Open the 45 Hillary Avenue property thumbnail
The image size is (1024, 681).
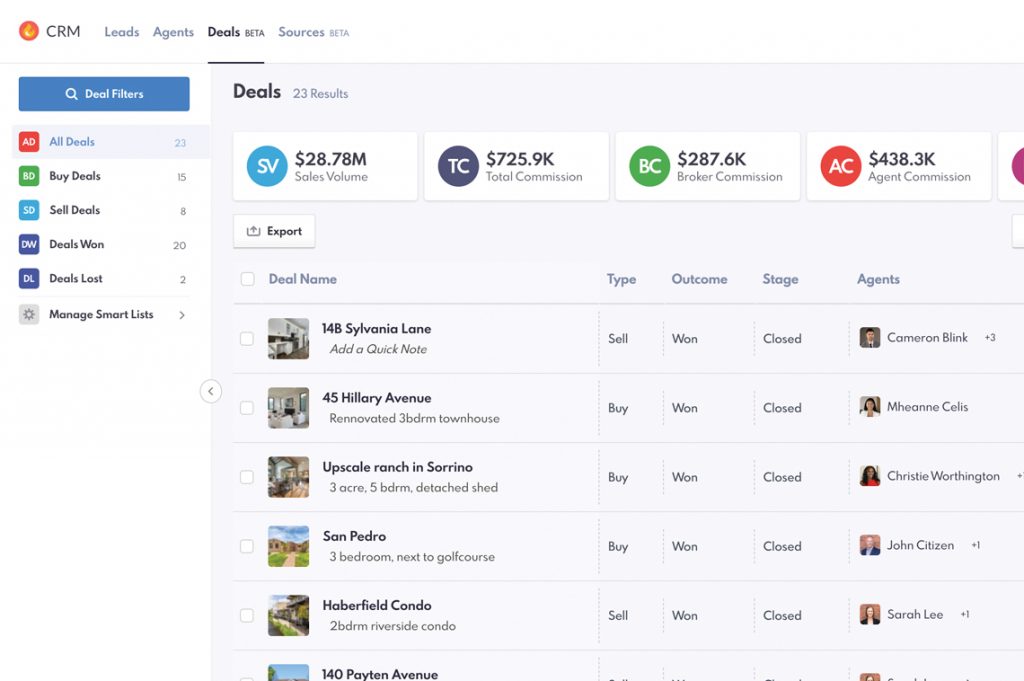pos(288,408)
